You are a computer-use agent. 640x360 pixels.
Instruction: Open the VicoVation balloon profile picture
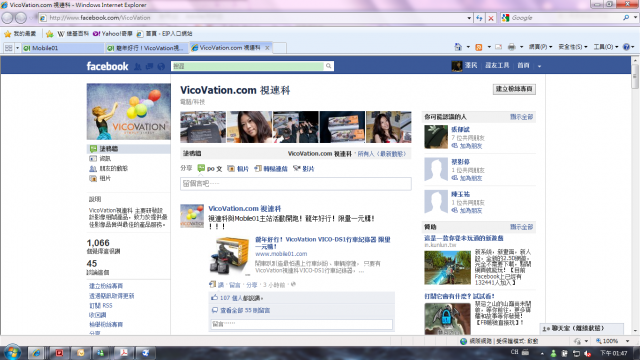pos(129,111)
